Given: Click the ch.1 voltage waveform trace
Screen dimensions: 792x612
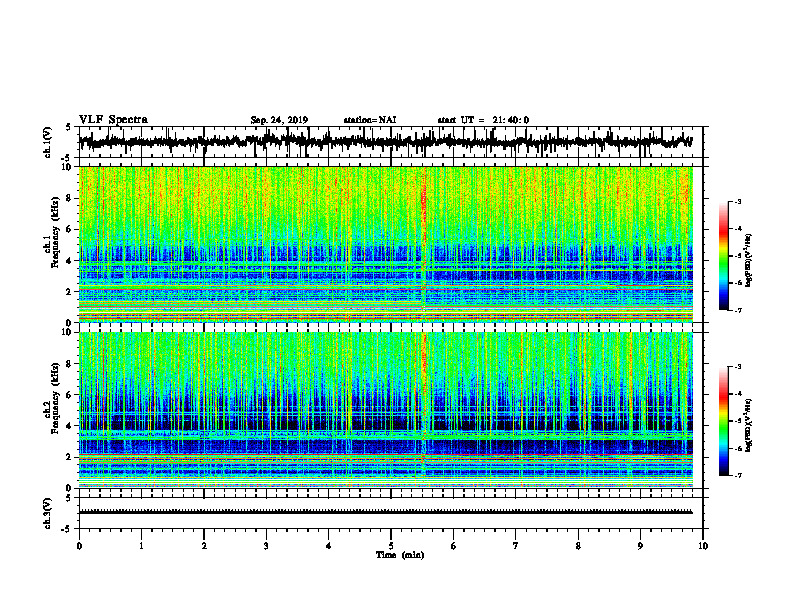Looking at the screenshot, I should (385, 141).
